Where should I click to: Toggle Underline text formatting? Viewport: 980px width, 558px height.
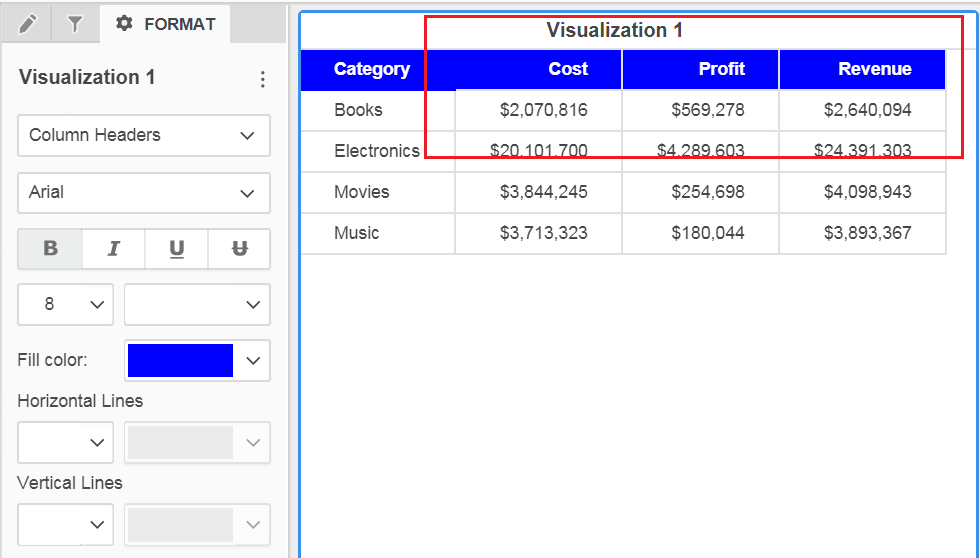[x=176, y=249]
